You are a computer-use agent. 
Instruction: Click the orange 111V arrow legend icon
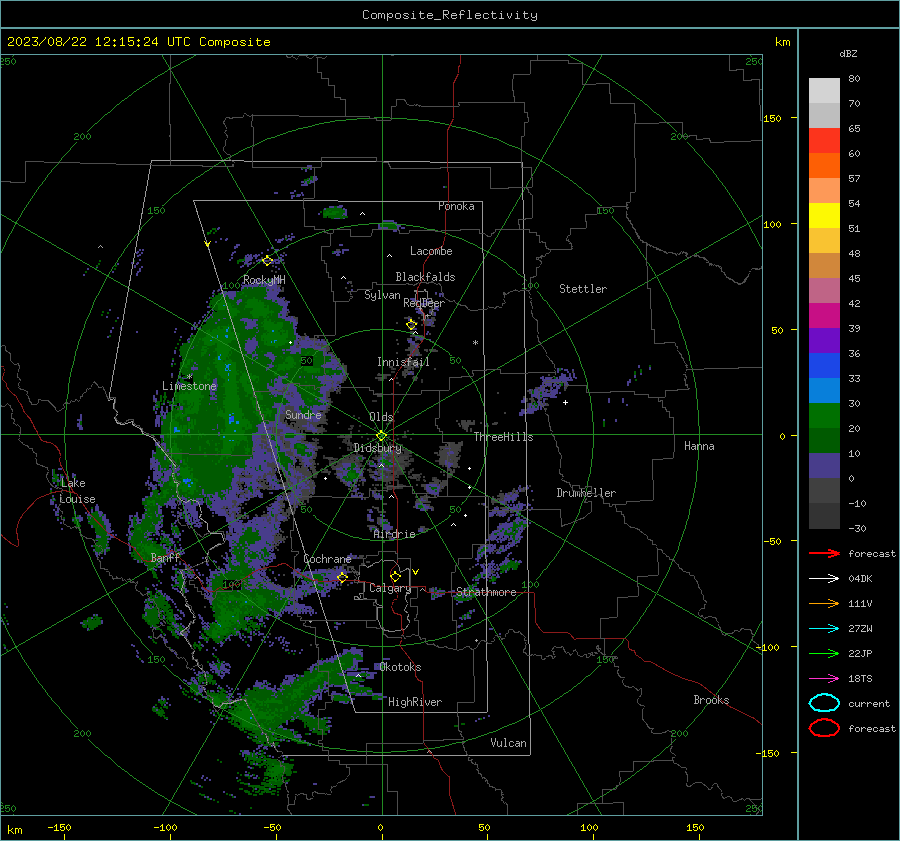(824, 603)
